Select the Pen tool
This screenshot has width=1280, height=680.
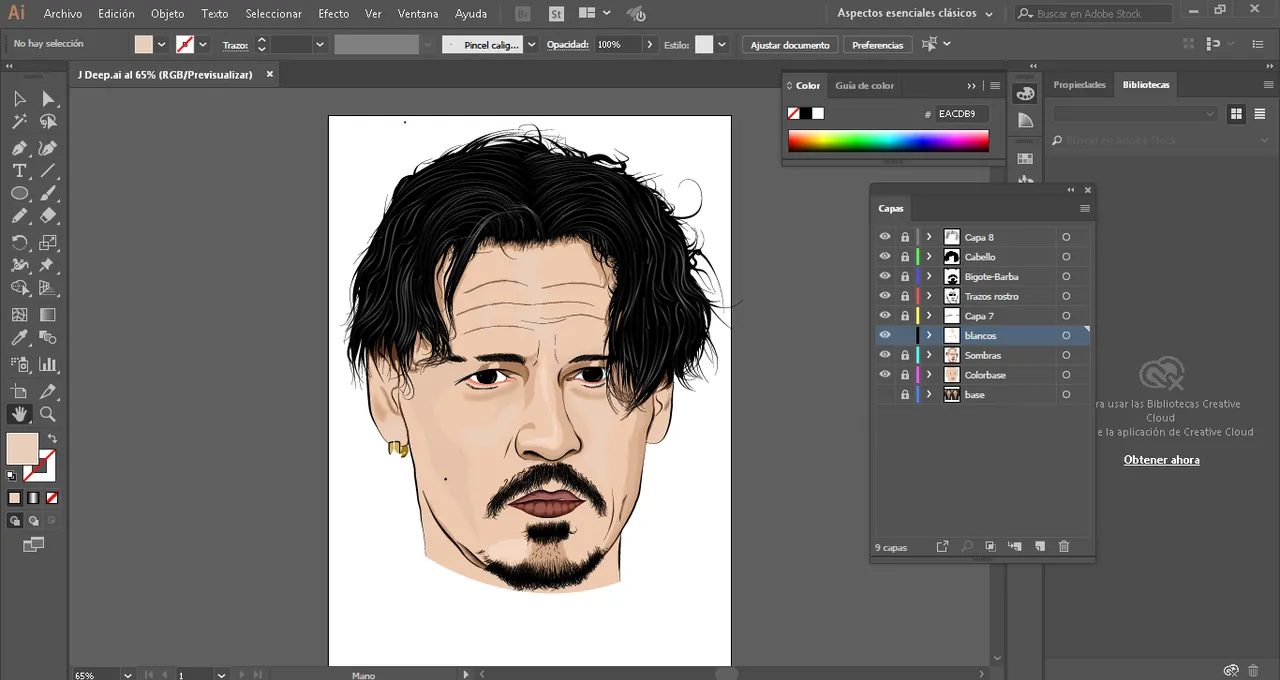click(x=19, y=148)
